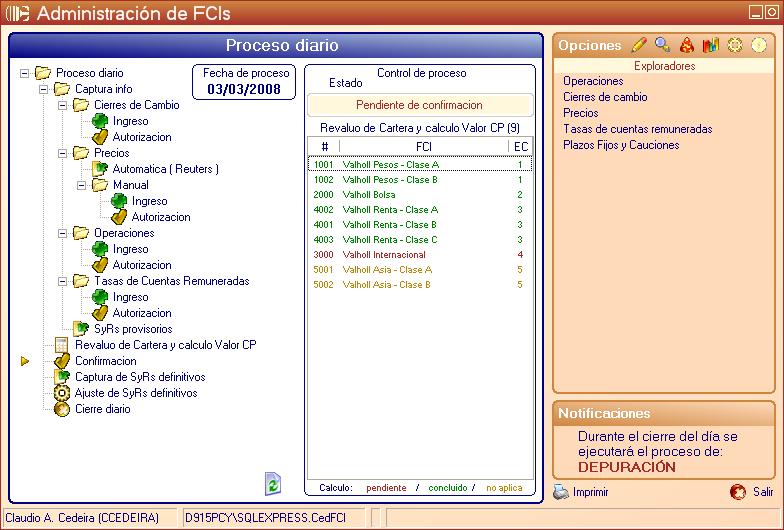The width and height of the screenshot is (784, 530).
Task: Click the Autorizacion icon under Tasas de Cuentas Remuneradas
Action: 100,313
